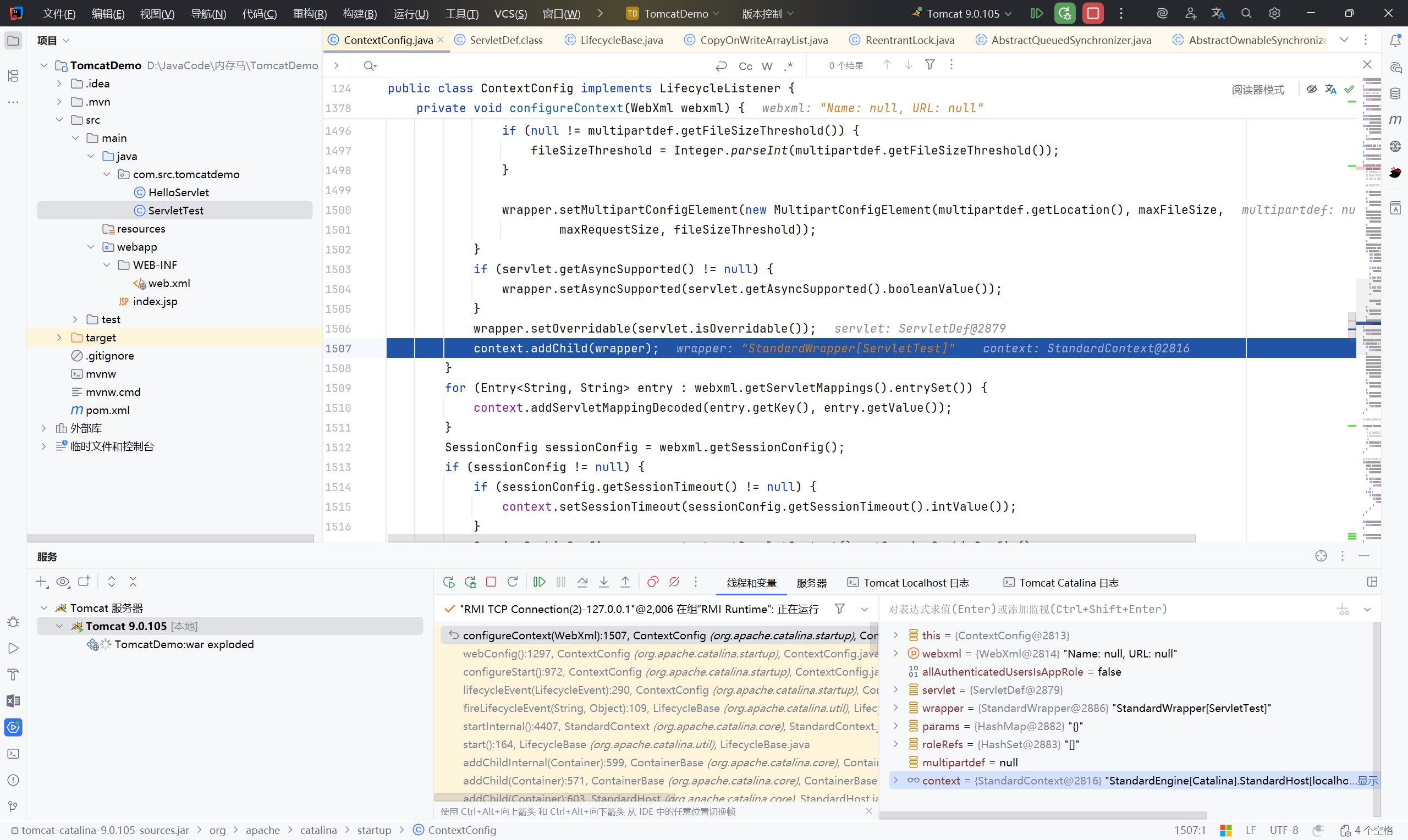
Task: Switch to LifecycleBase.java editor tab
Action: (x=620, y=40)
